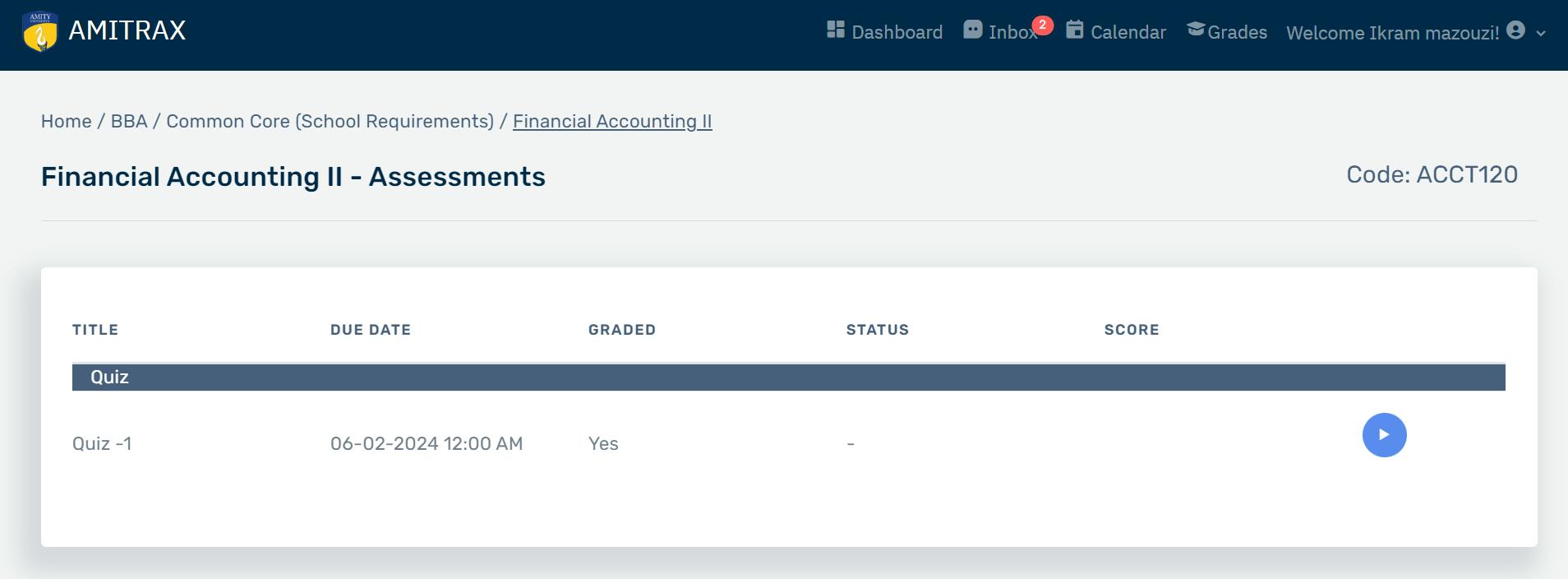Image resolution: width=1568 pixels, height=579 pixels.
Task: Click the Amity University shield logo
Action: pyautogui.click(x=39, y=31)
